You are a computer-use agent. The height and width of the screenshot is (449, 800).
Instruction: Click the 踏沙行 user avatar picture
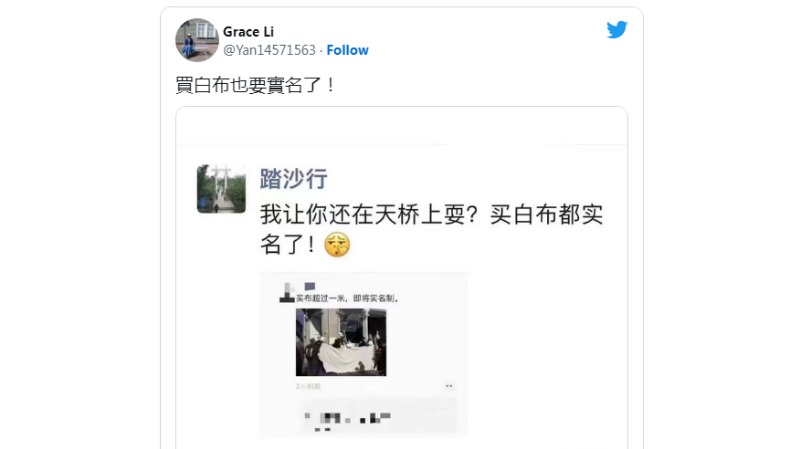pos(221,189)
